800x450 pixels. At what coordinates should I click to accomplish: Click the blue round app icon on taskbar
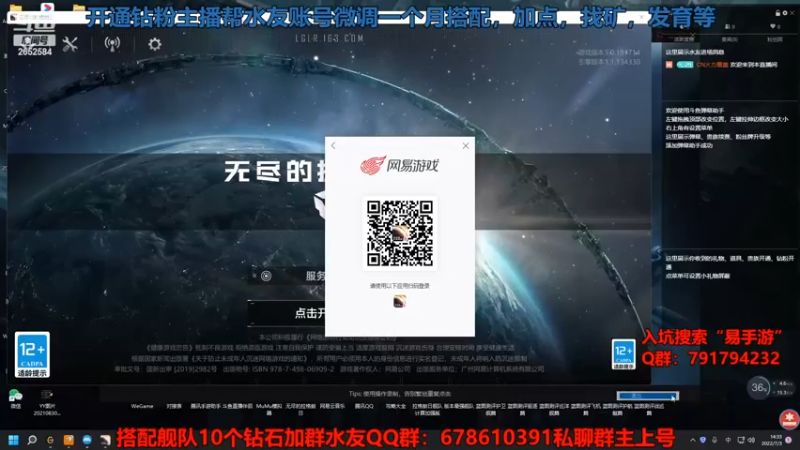(87, 440)
